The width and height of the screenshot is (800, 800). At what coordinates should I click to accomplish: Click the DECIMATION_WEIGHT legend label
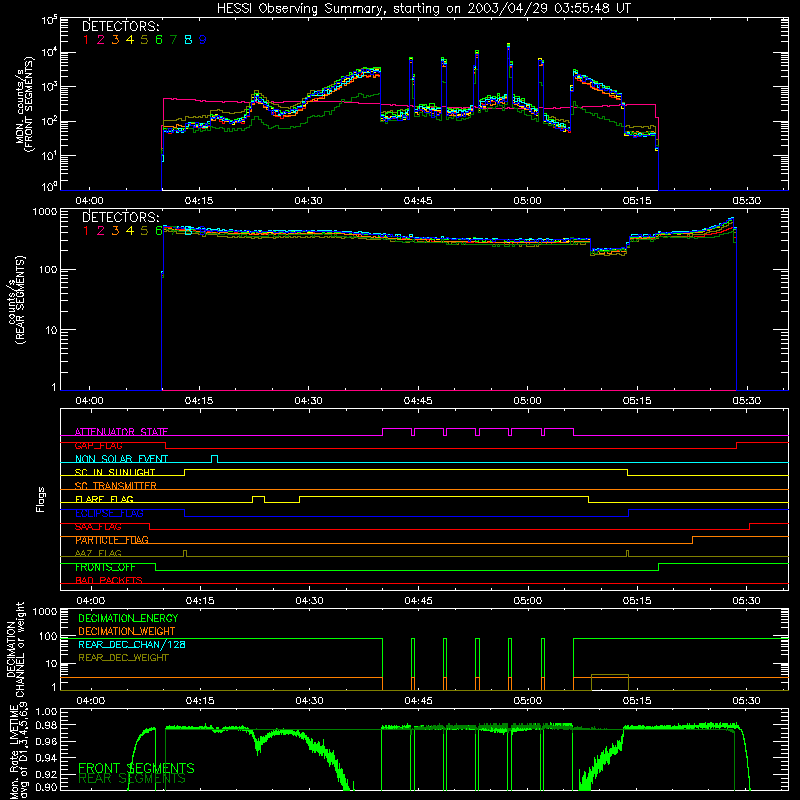[x=127, y=632]
